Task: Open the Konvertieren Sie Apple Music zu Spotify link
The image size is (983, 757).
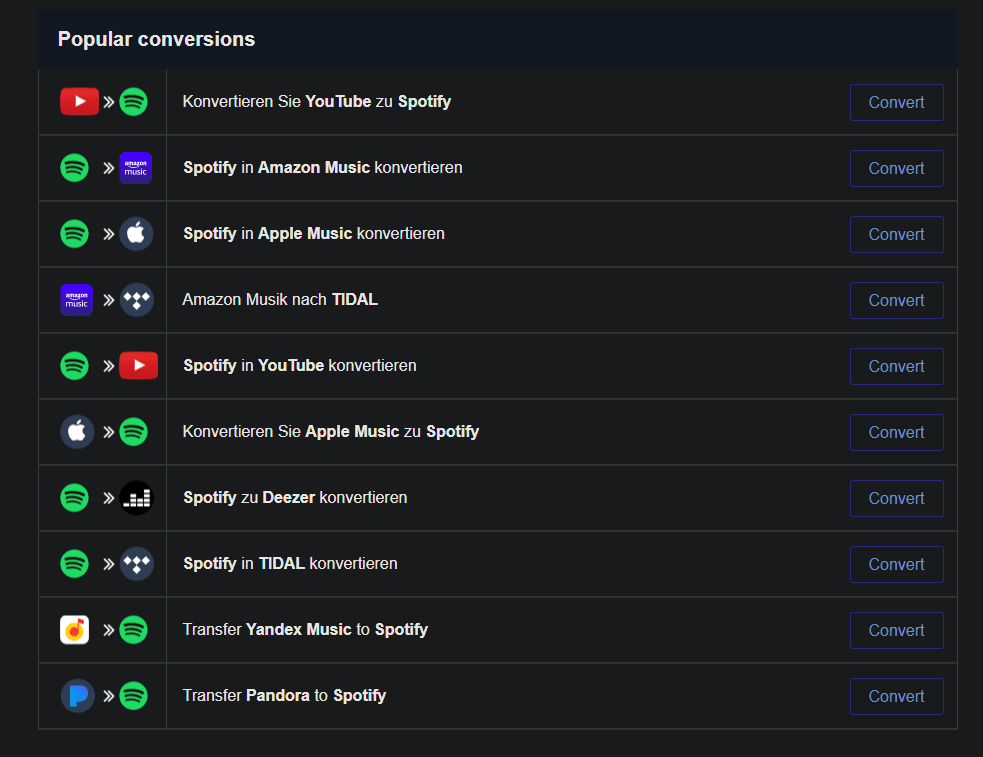Action: point(330,432)
